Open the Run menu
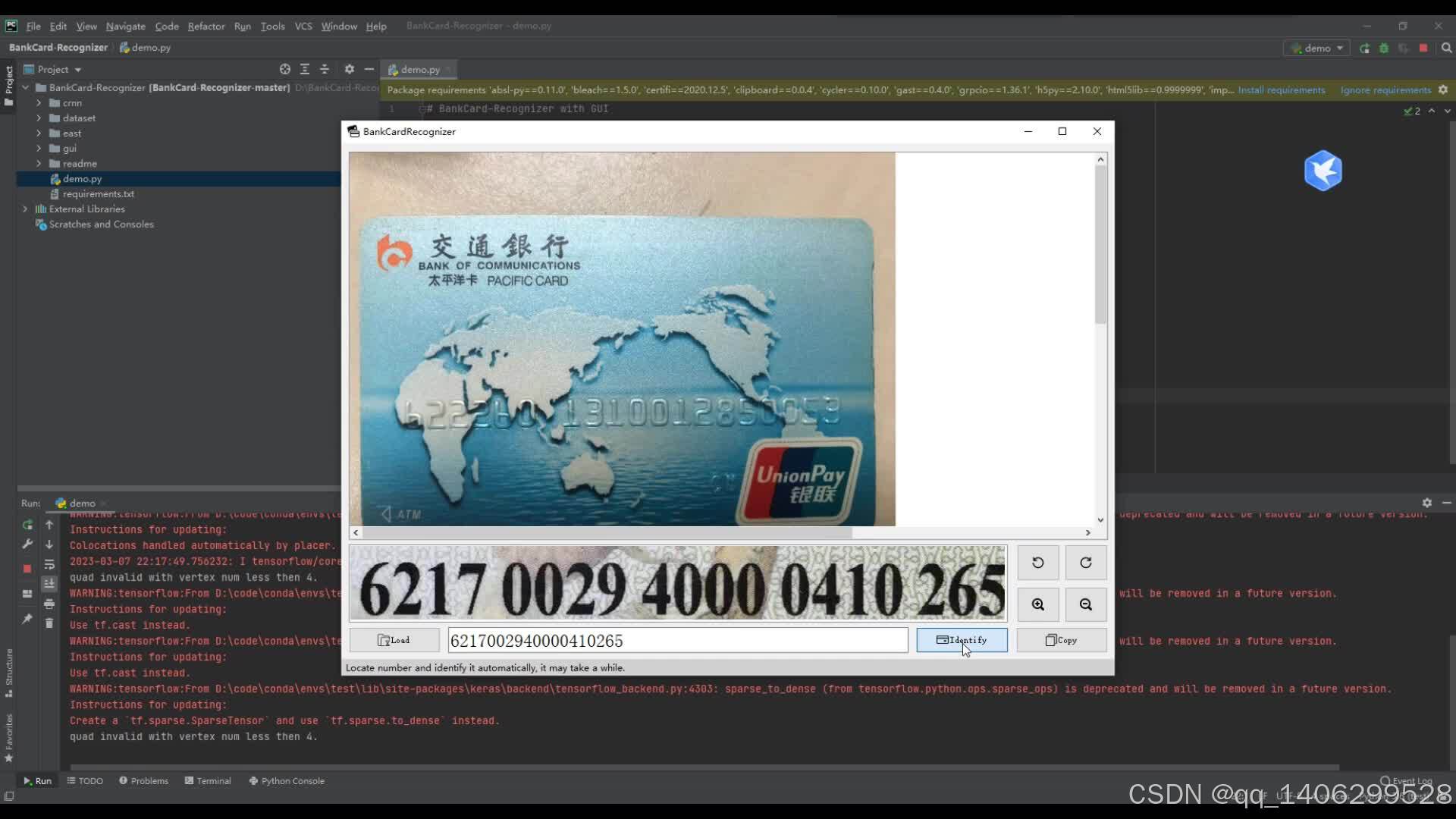The width and height of the screenshot is (1456, 819). 243,26
